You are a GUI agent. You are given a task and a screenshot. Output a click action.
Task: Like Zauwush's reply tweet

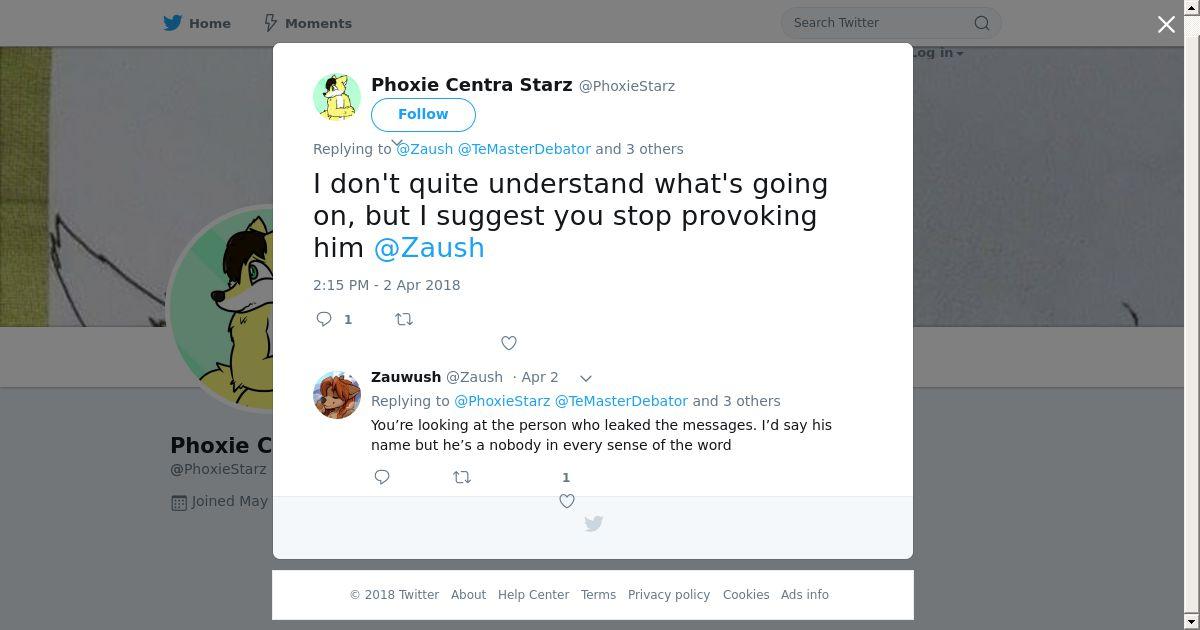click(567, 500)
